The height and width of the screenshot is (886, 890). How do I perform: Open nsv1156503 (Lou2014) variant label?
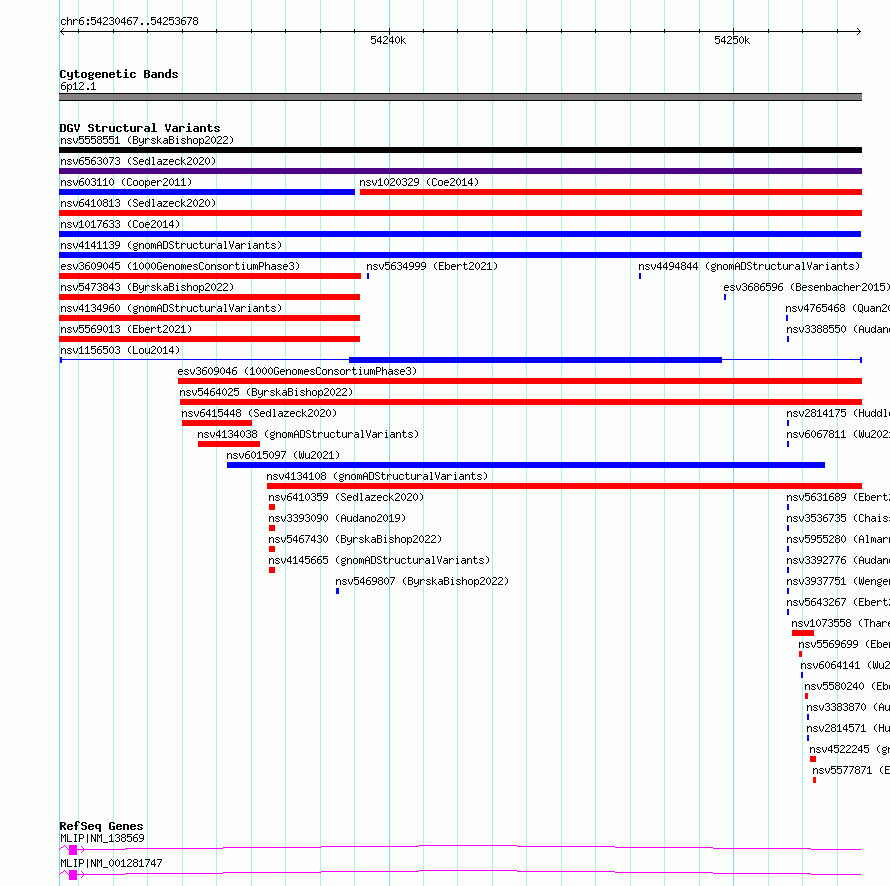point(120,350)
